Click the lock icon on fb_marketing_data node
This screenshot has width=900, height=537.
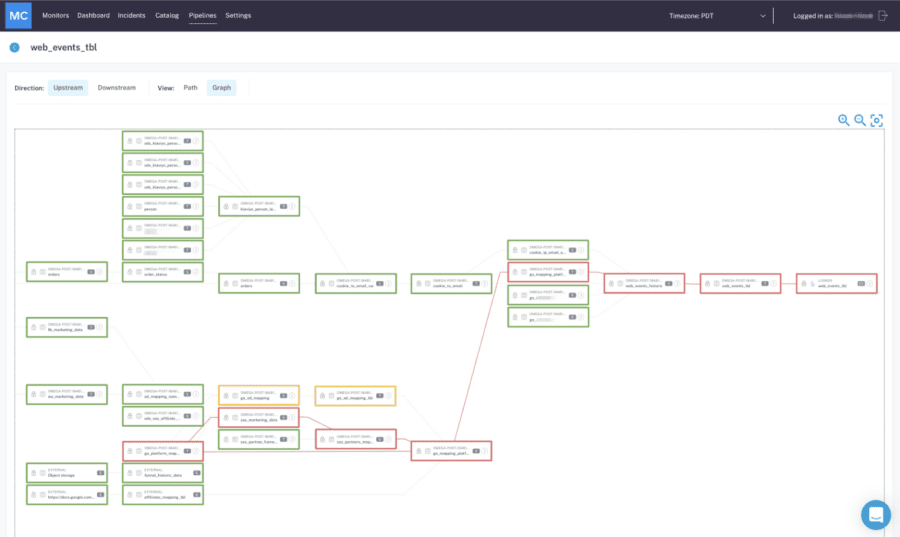(34, 327)
